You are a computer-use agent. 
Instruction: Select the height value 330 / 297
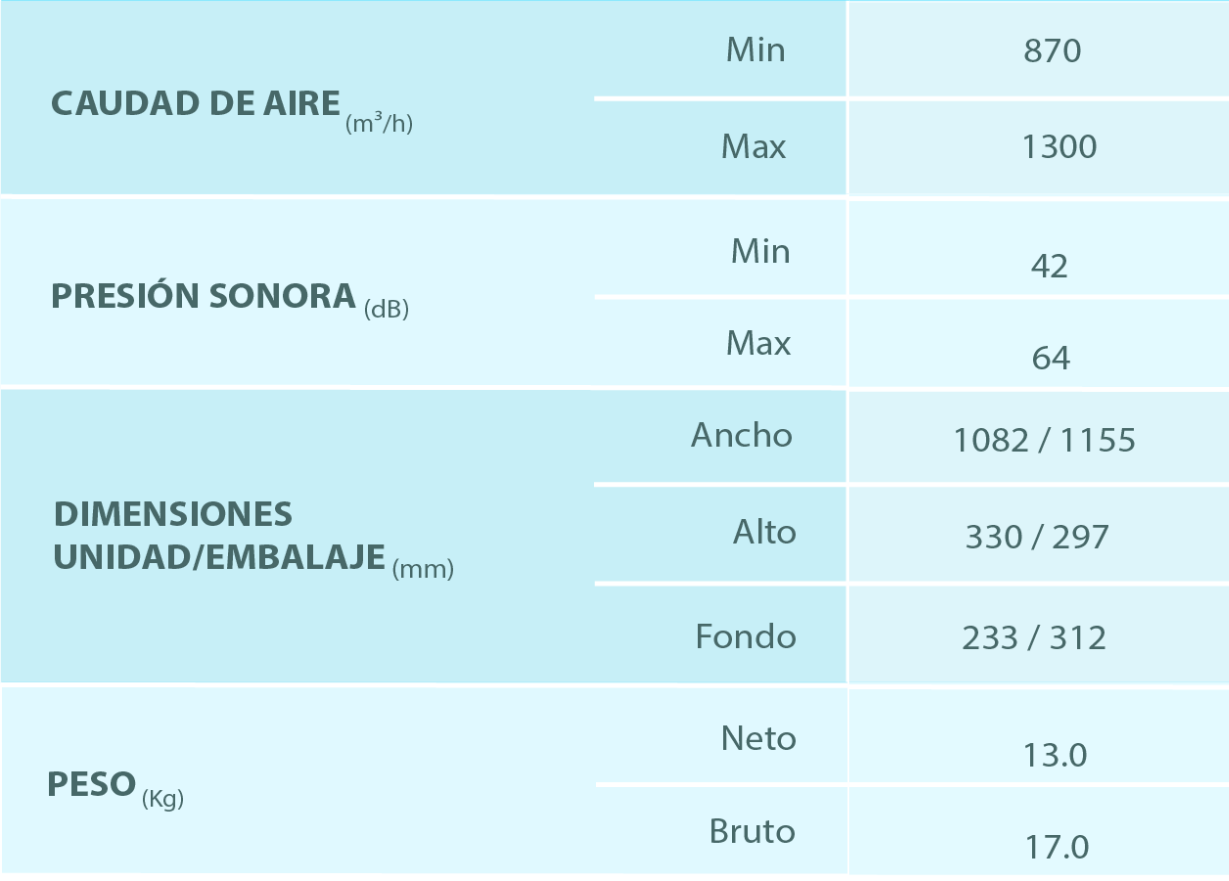point(1037,538)
